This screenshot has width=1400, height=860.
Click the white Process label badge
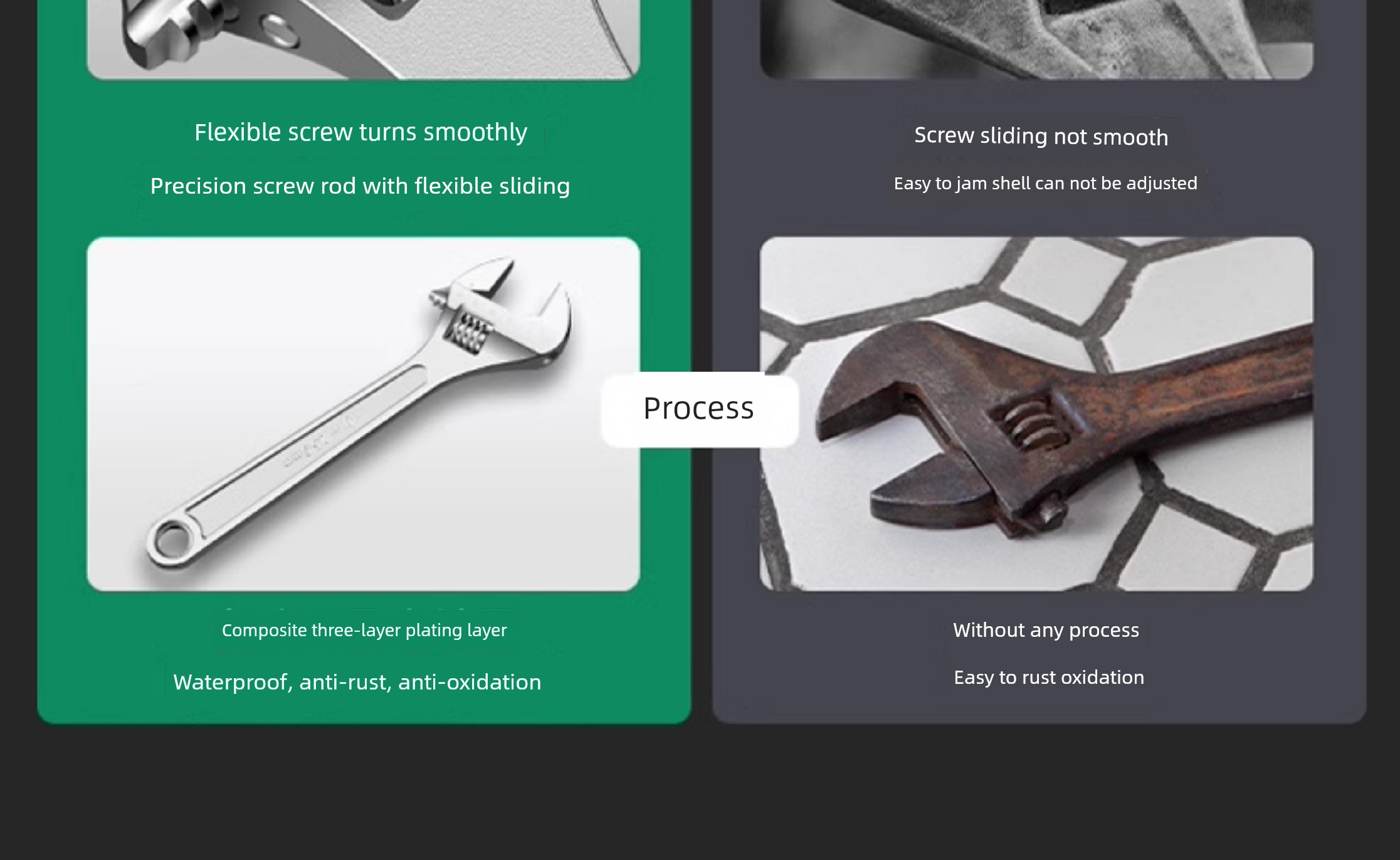point(700,410)
